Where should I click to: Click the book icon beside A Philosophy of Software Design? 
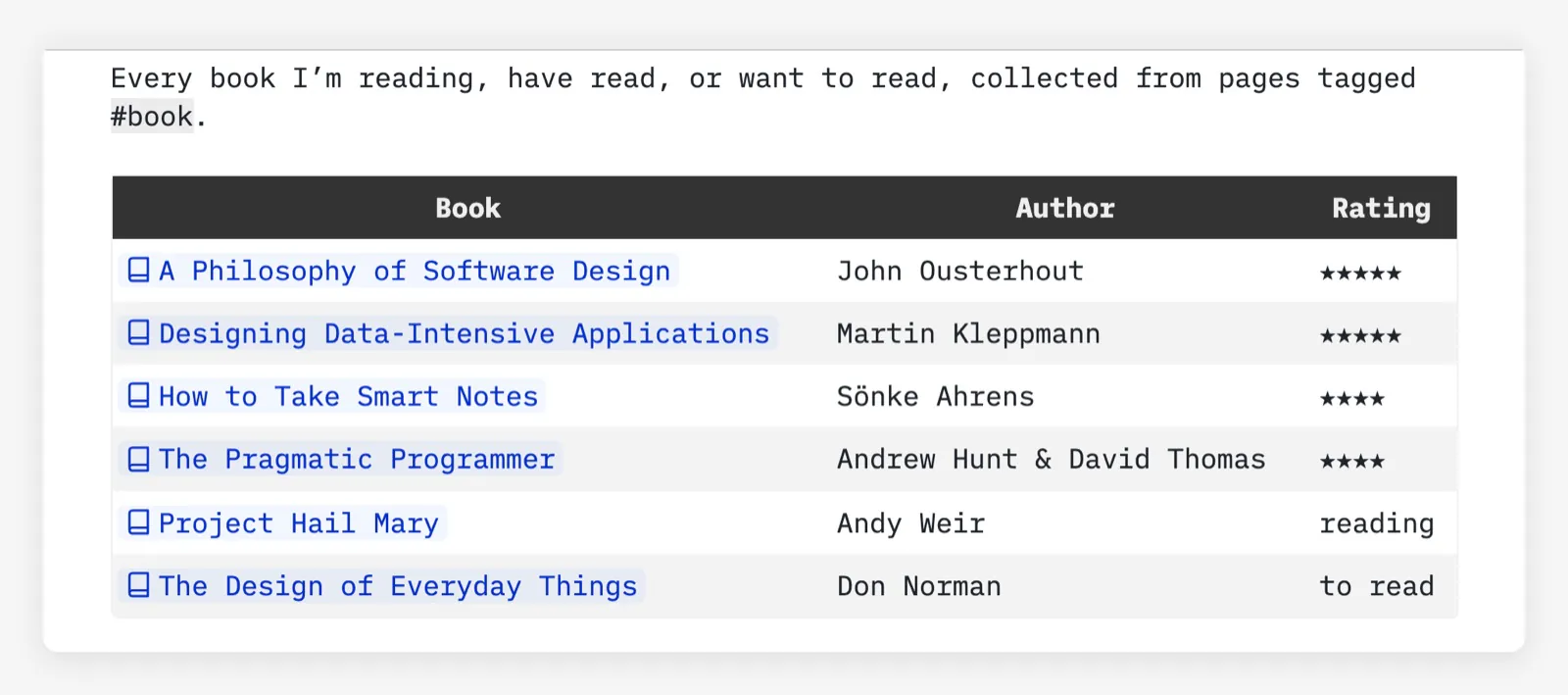pyautogui.click(x=139, y=270)
